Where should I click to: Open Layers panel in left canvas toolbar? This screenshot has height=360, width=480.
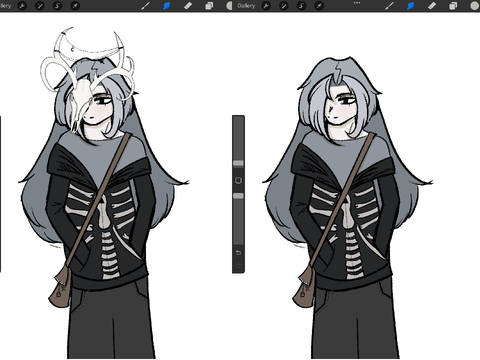pos(209,6)
